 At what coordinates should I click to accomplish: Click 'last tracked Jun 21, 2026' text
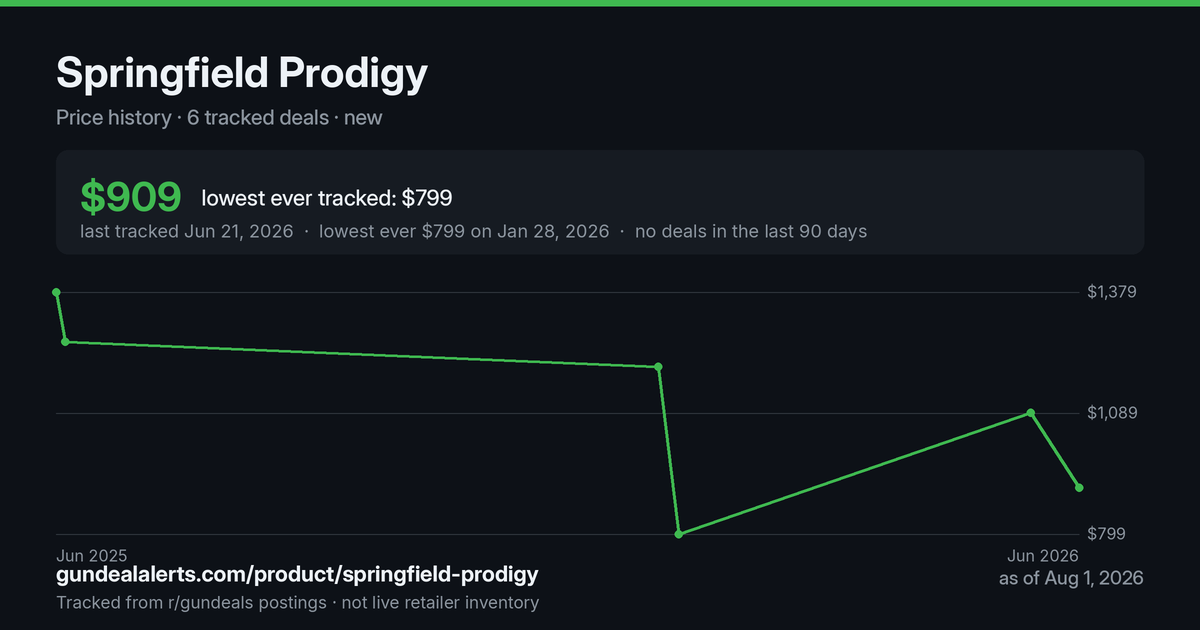pos(186,231)
